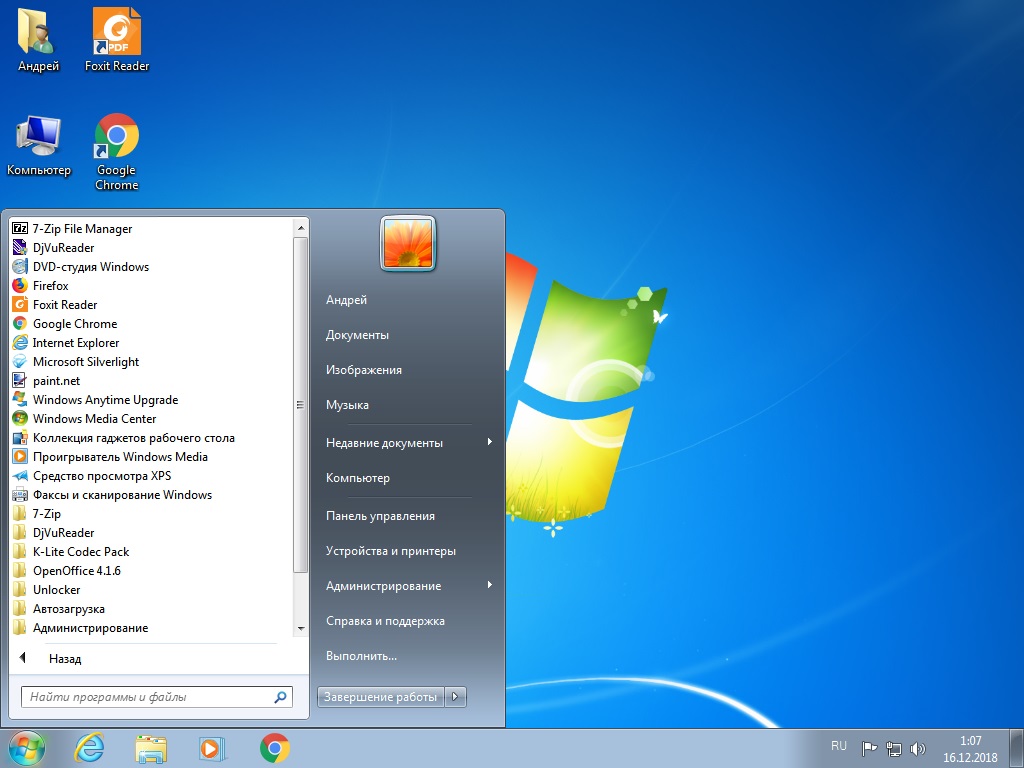Screen dimensions: 1024x768
Task: Open Администрирование submenu in right pane
Action: click(x=408, y=586)
